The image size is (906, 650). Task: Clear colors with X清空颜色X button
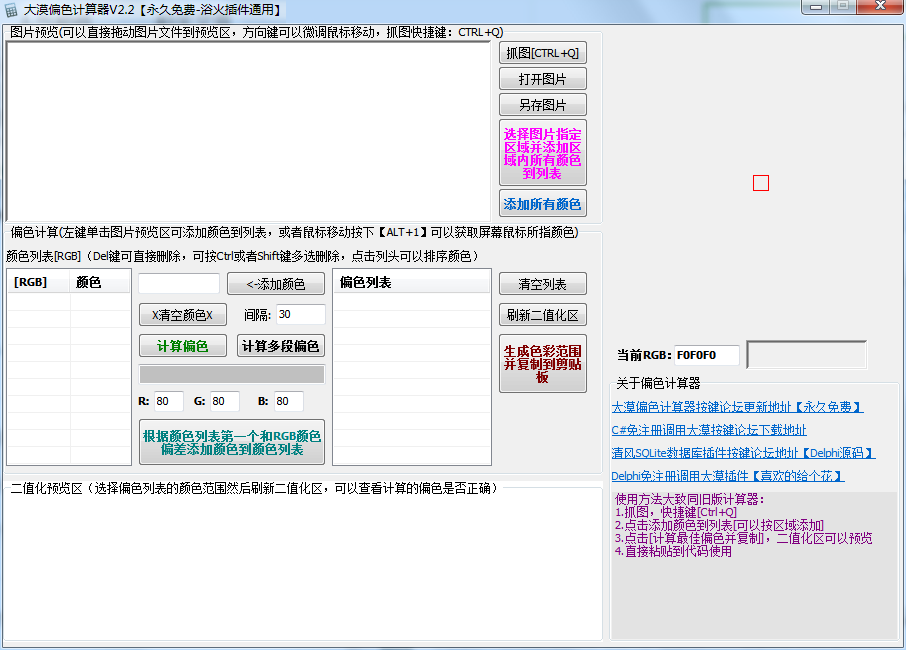point(183,315)
